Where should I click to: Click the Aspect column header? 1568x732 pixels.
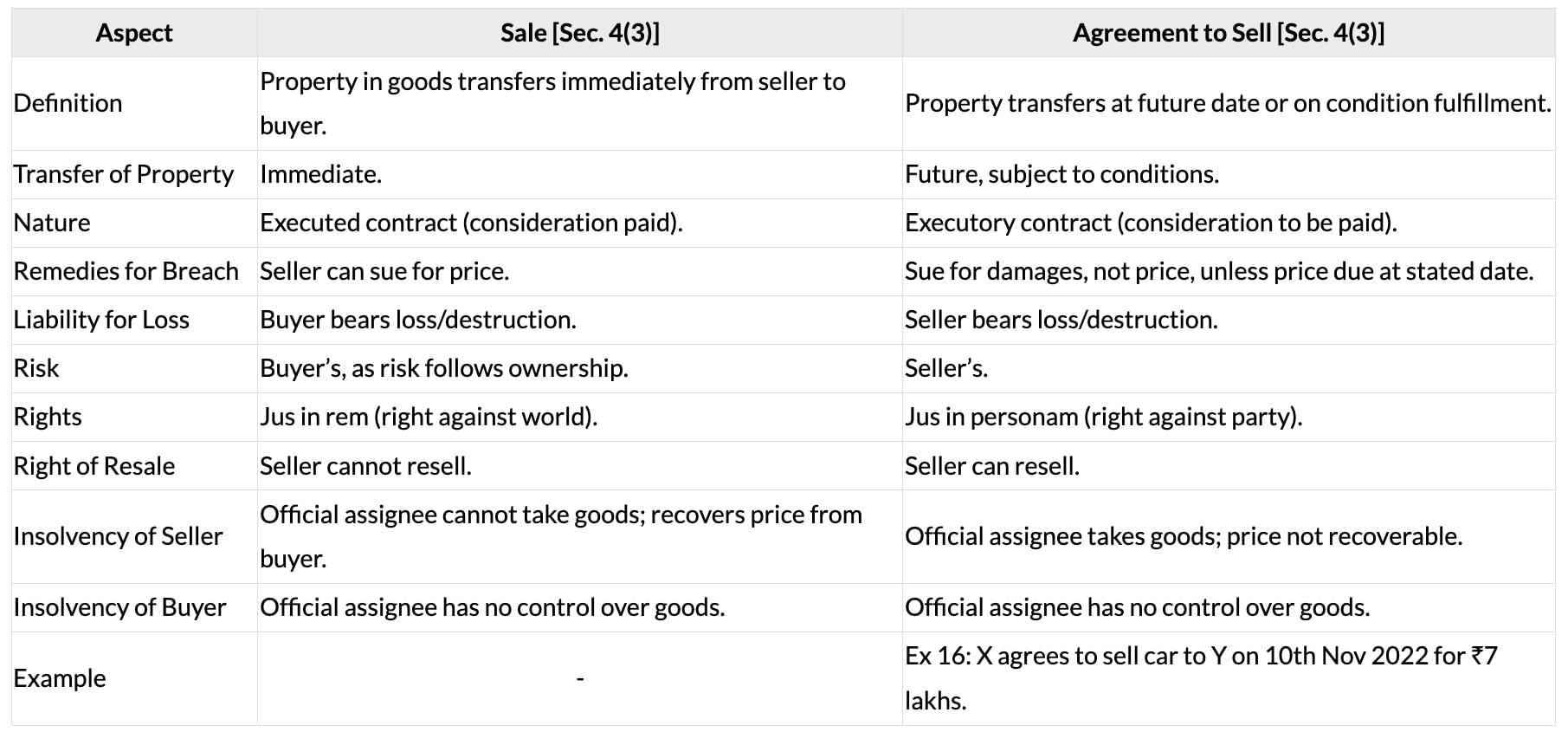[x=134, y=33]
